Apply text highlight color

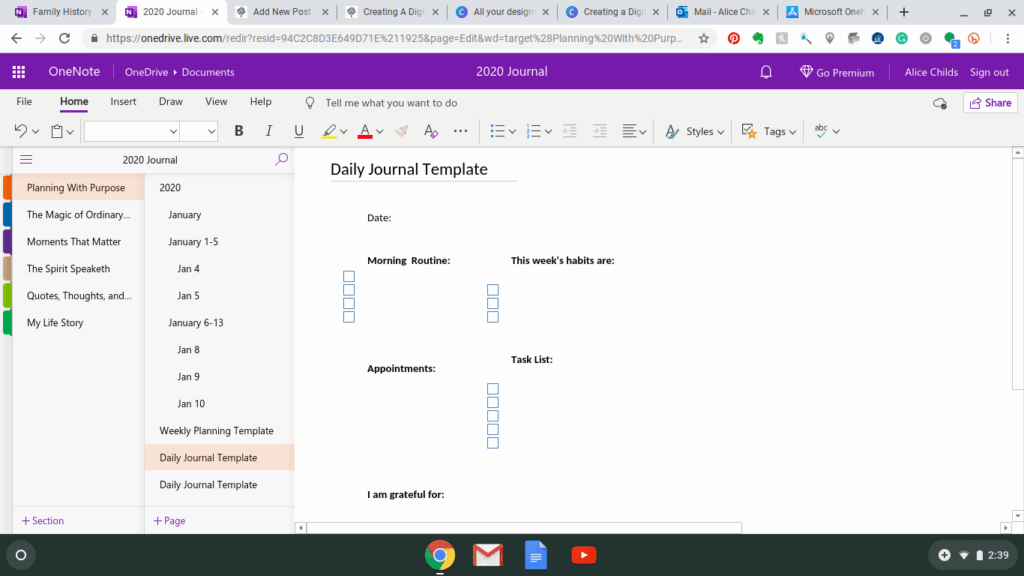329,131
